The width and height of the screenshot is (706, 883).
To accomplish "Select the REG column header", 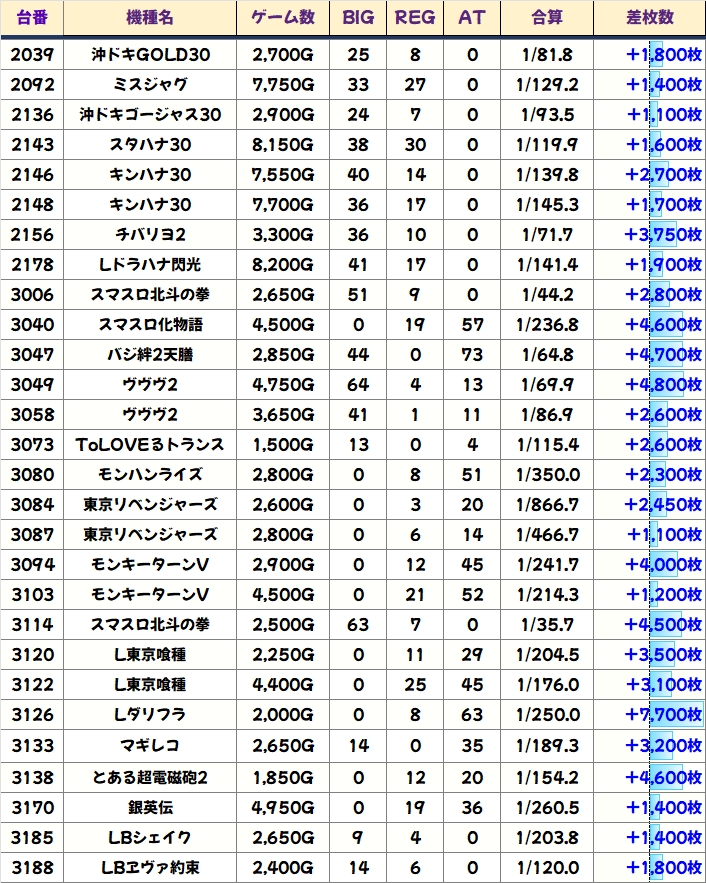I will [x=415, y=18].
